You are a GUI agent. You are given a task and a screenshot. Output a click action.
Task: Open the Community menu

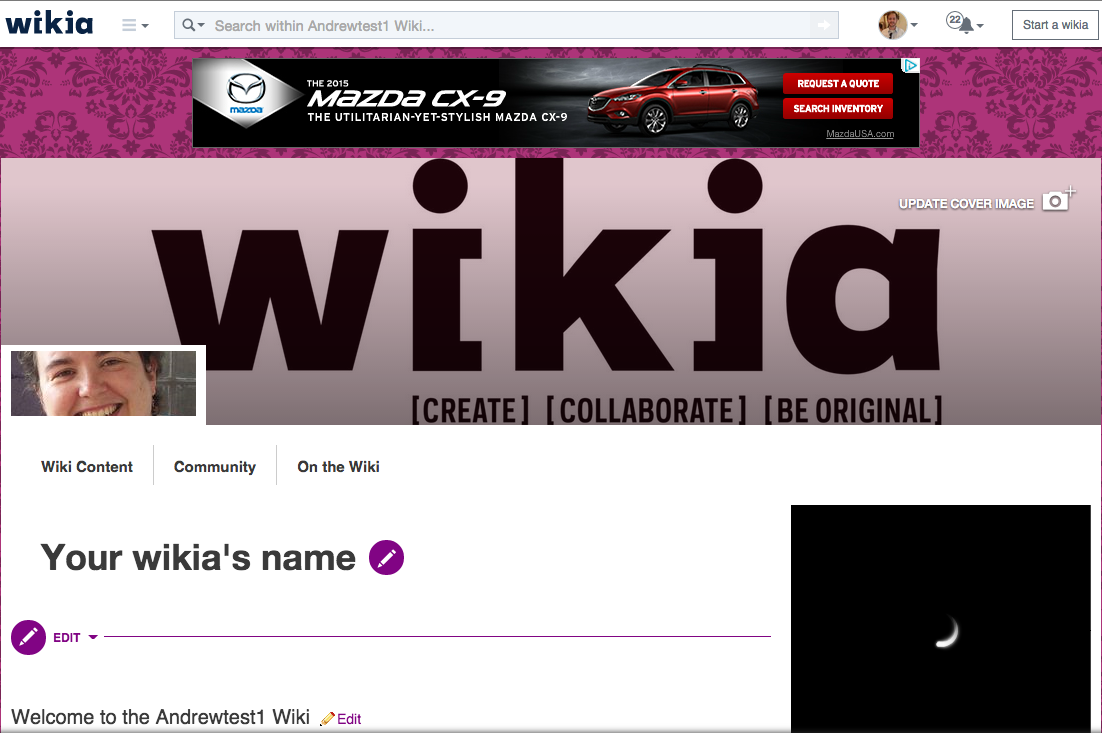(215, 467)
